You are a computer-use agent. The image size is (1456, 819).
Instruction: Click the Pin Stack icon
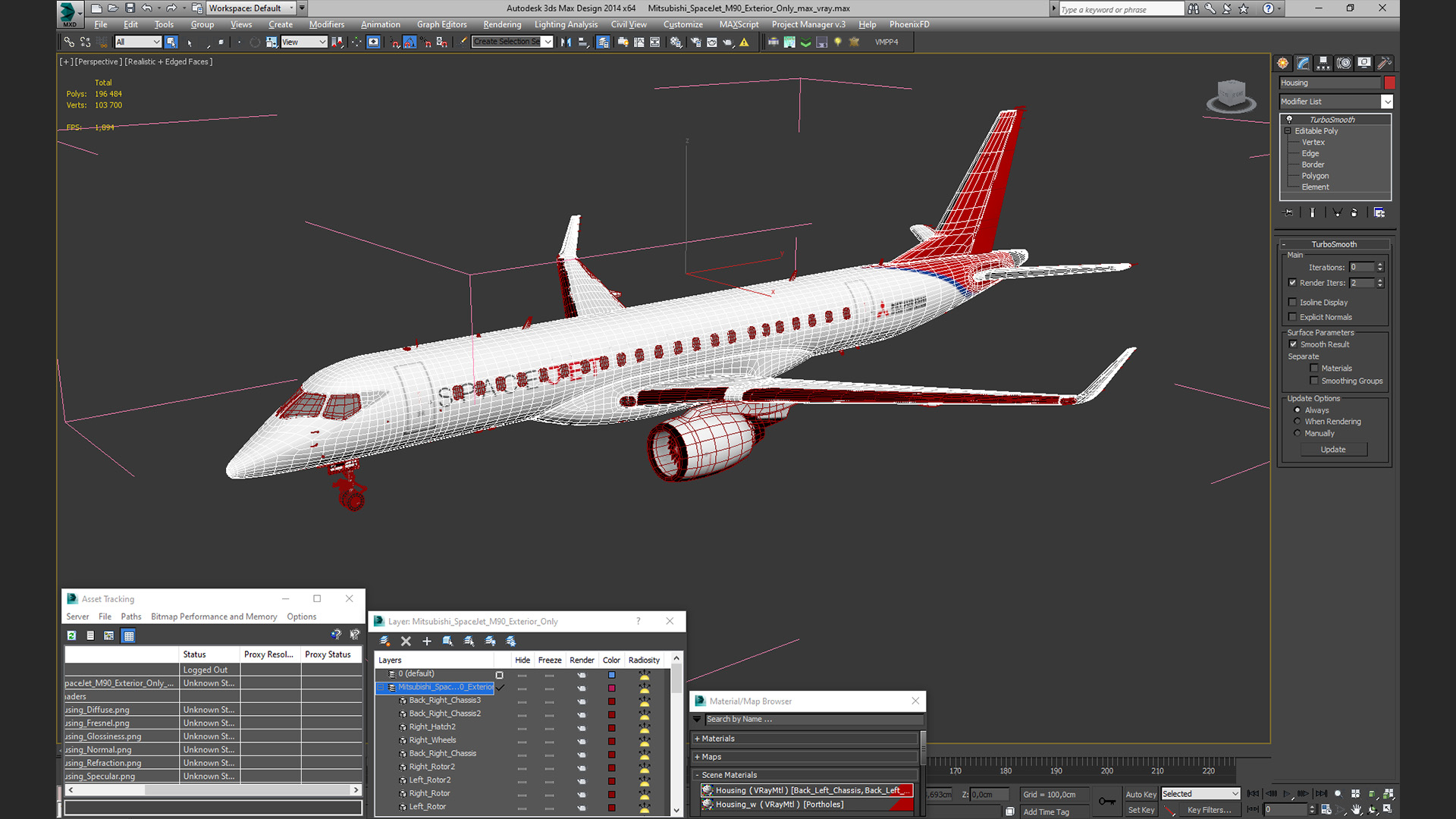click(1288, 212)
